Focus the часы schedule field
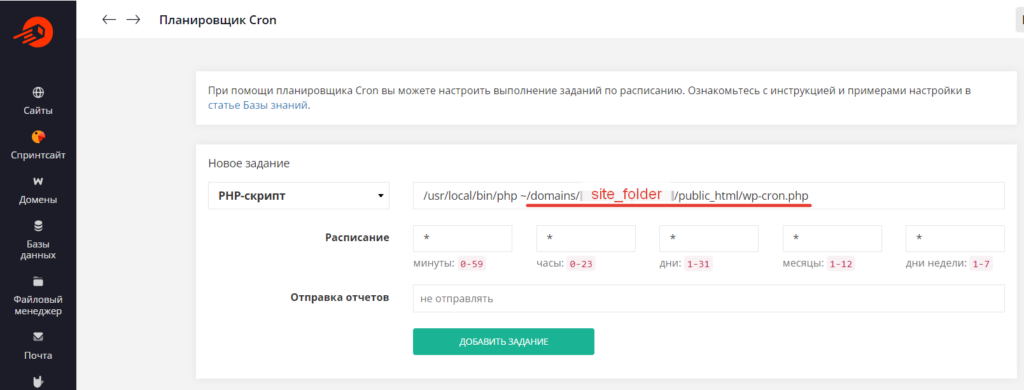This screenshot has height=390, width=1024. (x=586, y=238)
